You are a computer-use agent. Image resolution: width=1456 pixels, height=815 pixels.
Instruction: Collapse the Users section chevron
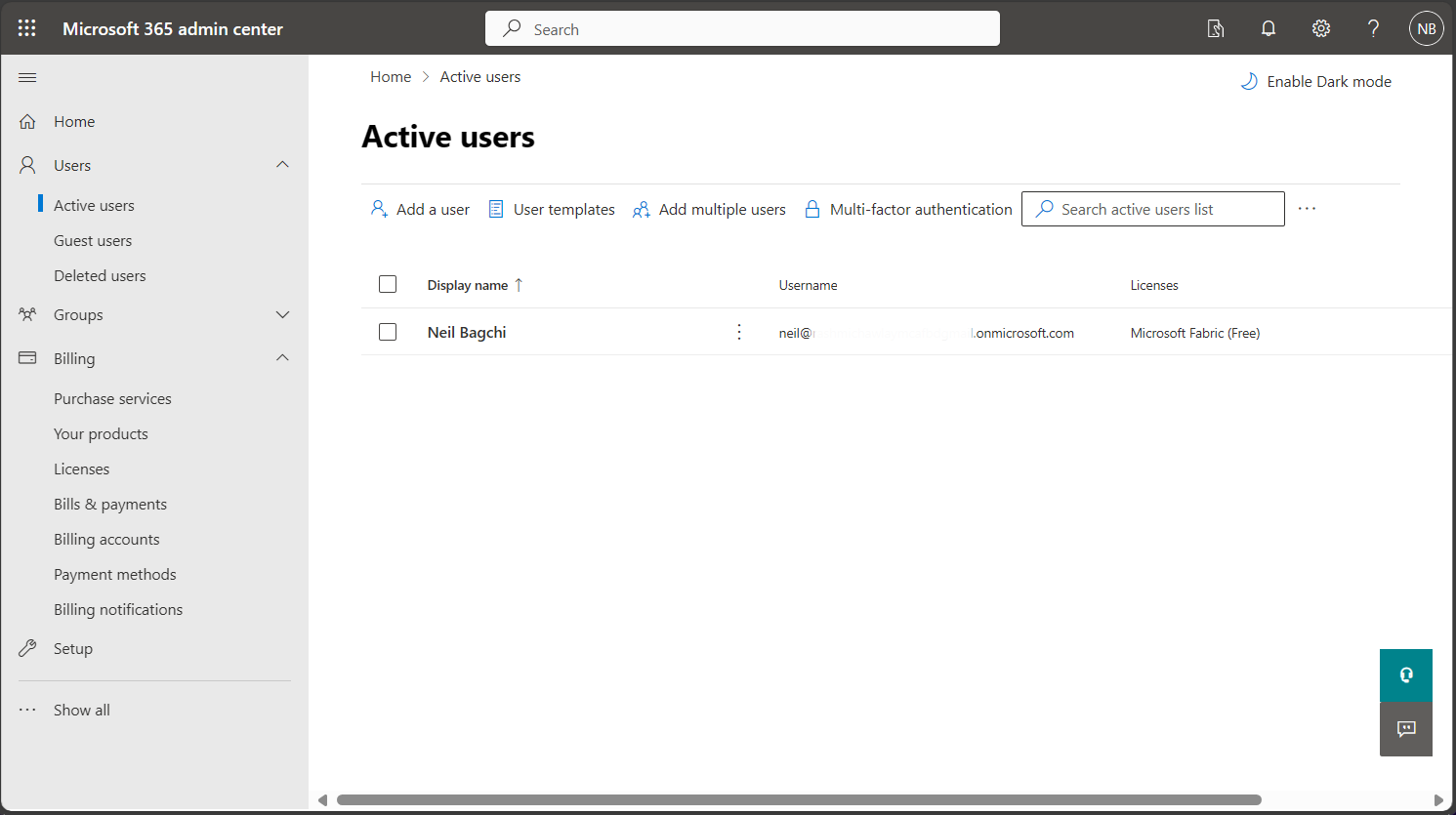tap(283, 164)
